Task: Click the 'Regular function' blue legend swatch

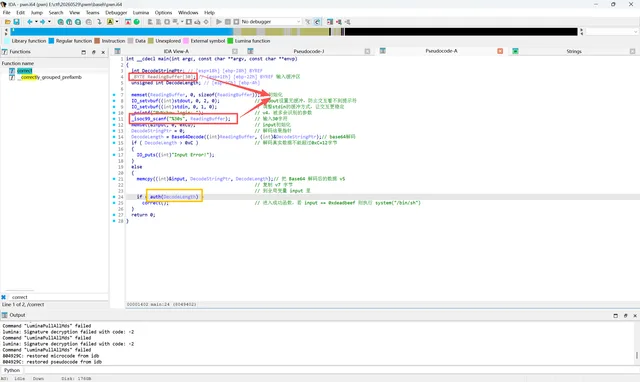Action: pyautogui.click(x=51, y=41)
